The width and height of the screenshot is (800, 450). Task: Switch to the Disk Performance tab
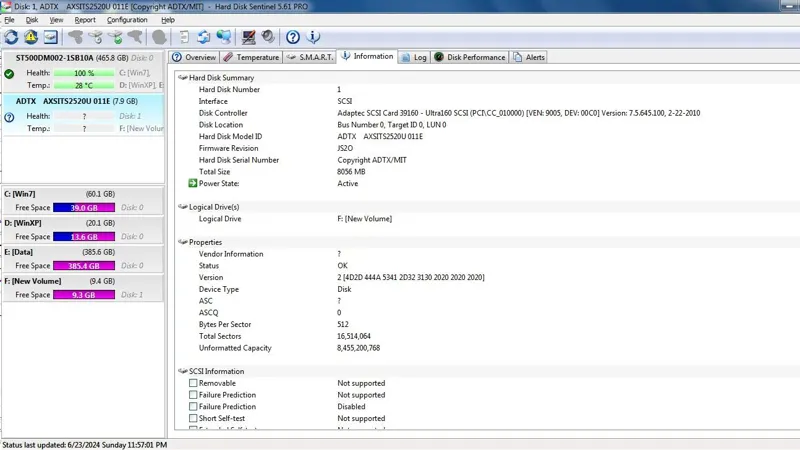pos(470,57)
